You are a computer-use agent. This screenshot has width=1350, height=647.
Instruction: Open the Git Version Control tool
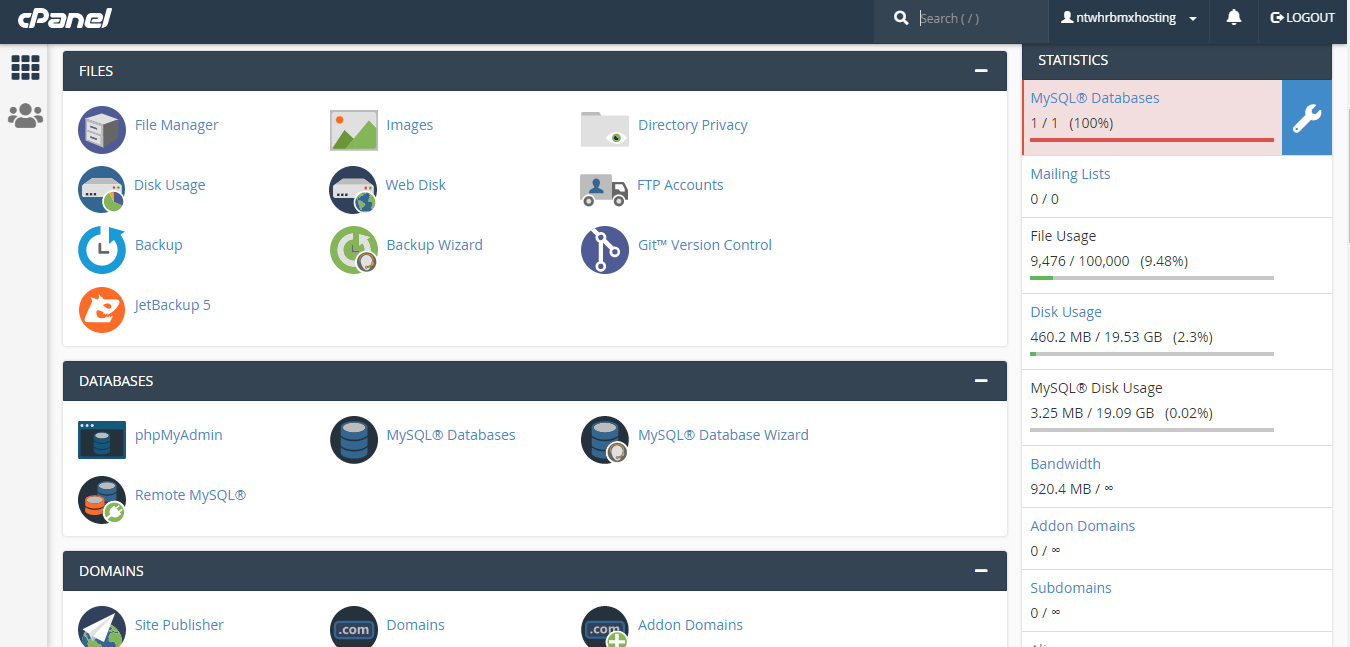pyautogui.click(x=705, y=244)
